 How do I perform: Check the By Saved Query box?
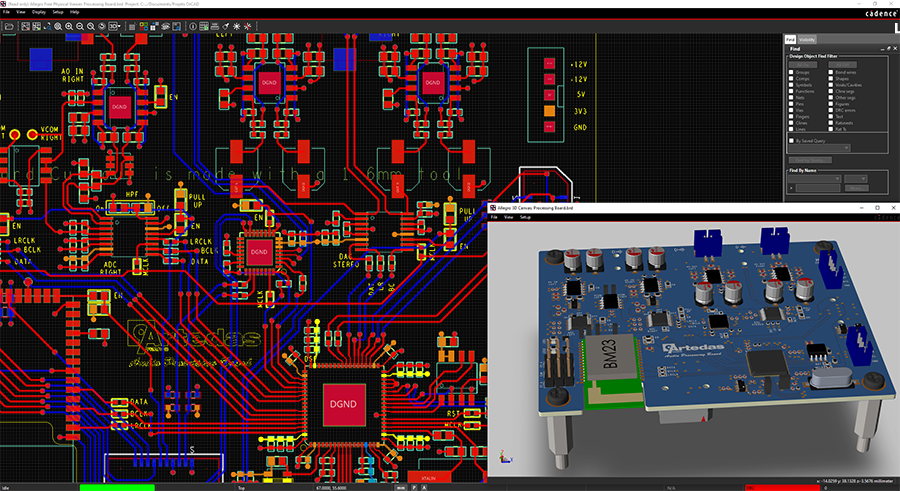[x=792, y=141]
